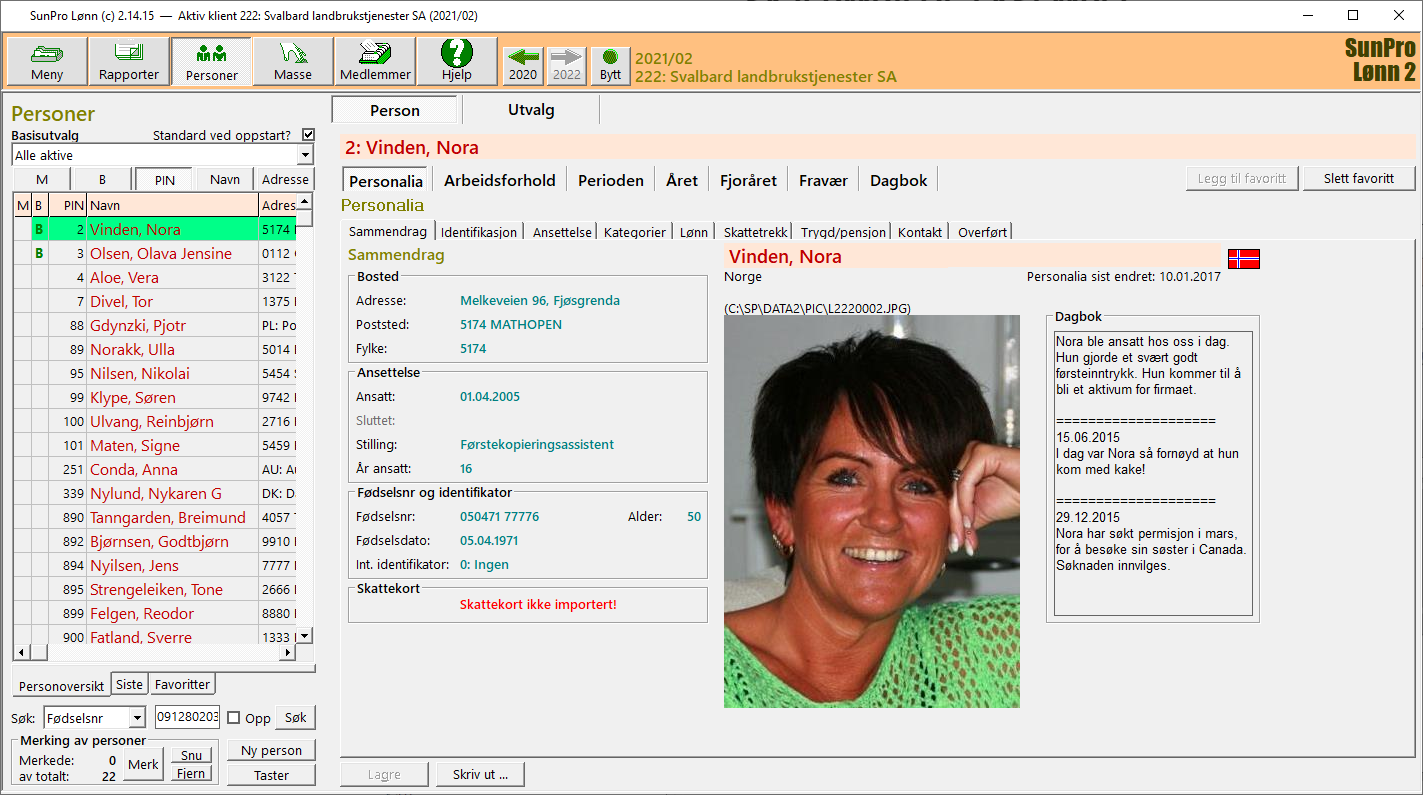Select Olsen, Olava Jensine in list
This screenshot has width=1423, height=795.
[155, 253]
